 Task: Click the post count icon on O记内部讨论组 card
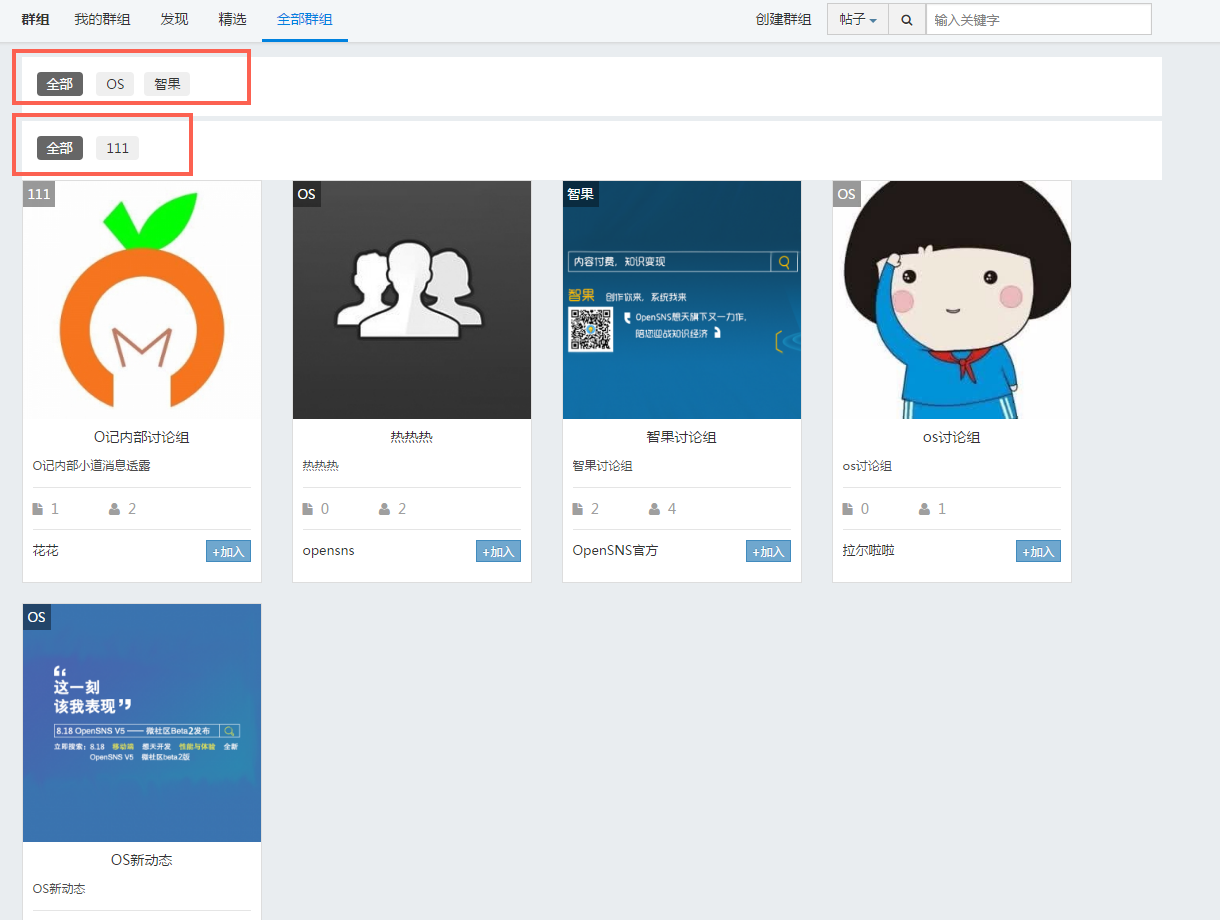[38, 509]
